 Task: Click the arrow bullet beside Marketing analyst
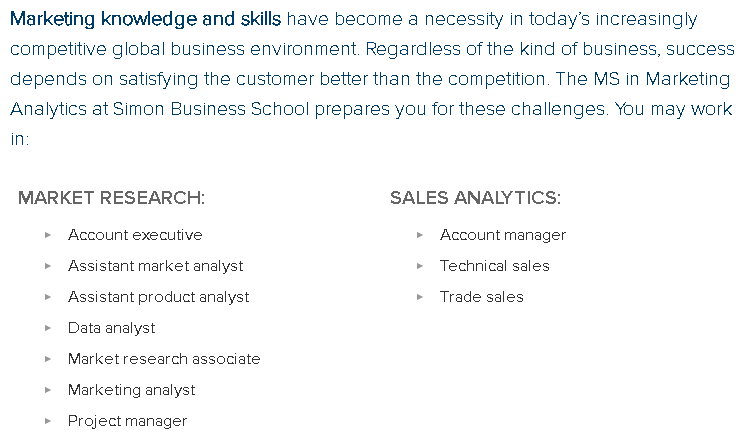click(x=48, y=390)
